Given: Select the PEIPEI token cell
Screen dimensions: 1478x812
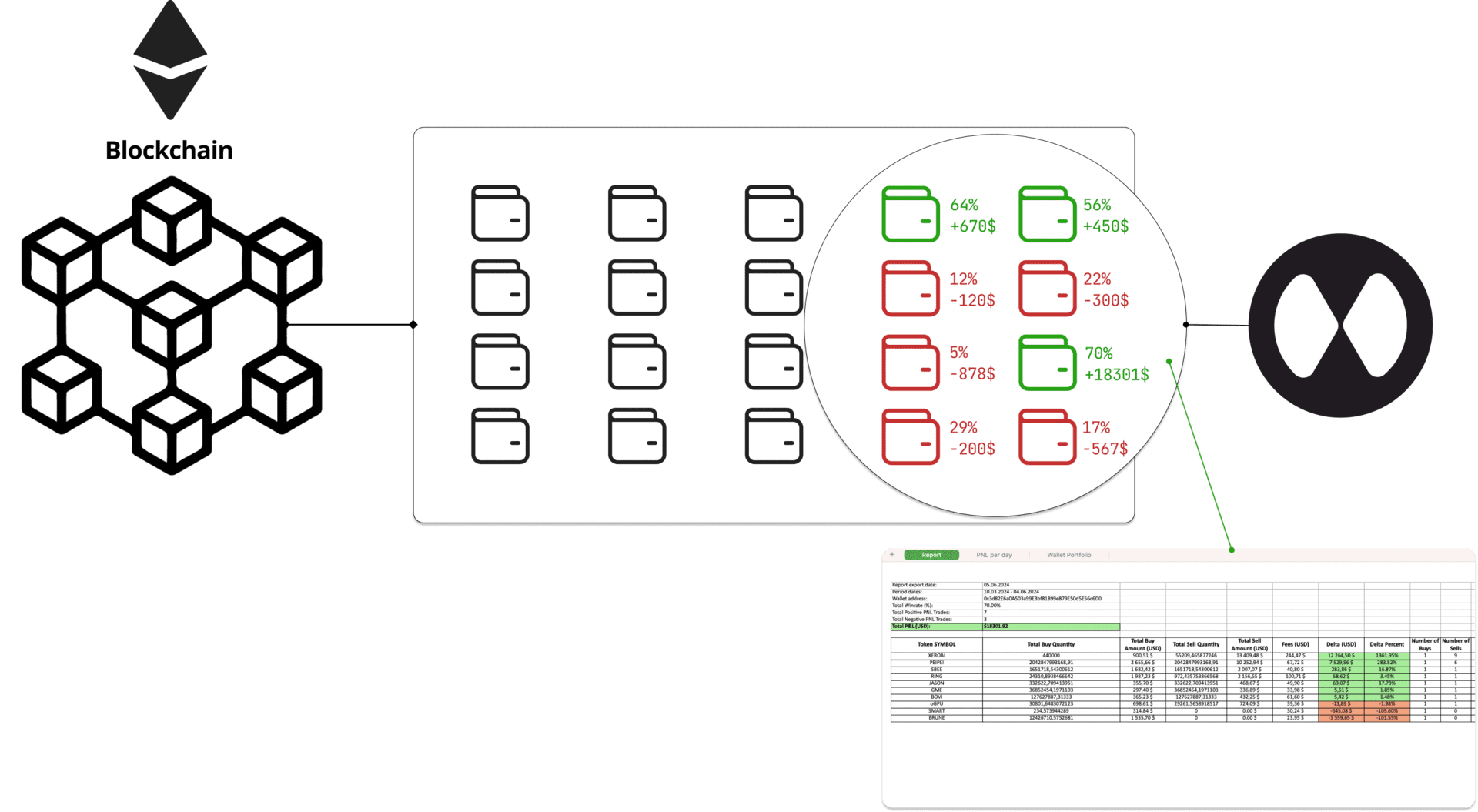Looking at the screenshot, I should tap(937, 663).
